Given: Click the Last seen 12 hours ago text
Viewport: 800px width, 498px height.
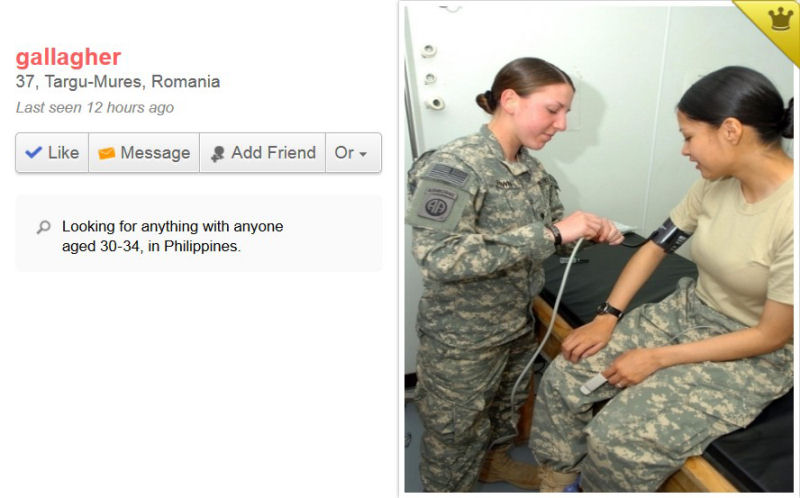Looking at the screenshot, I should 95,108.
